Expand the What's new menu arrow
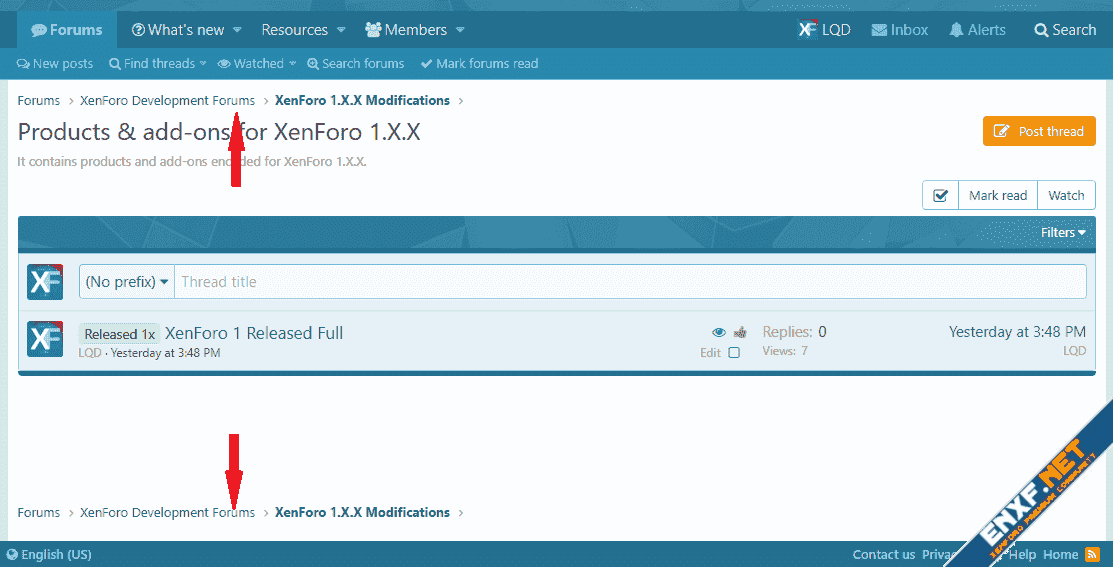Image resolution: width=1113 pixels, height=567 pixels. 237,30
